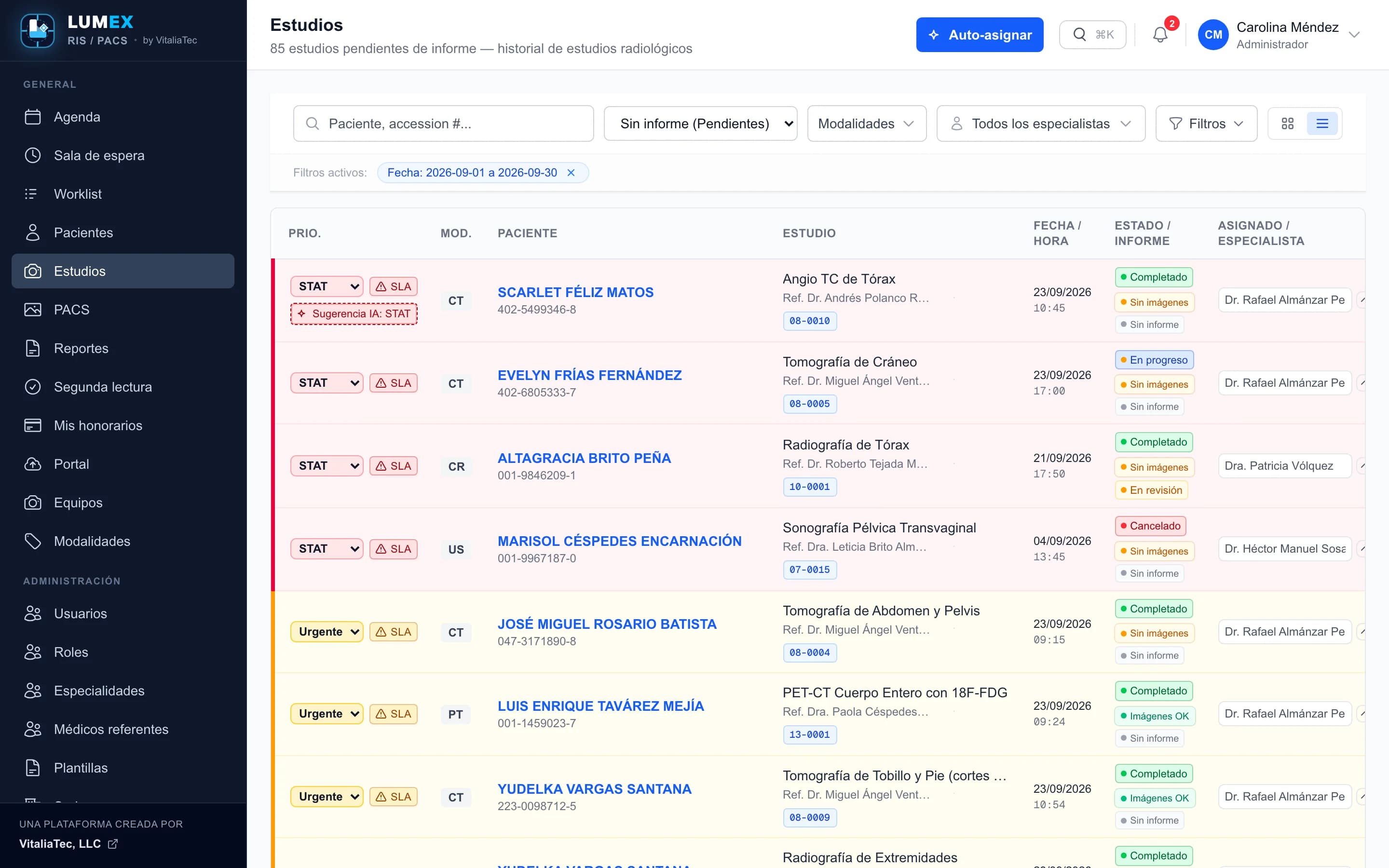The width and height of the screenshot is (1389, 868).
Task: Click the Portal cloud upload icon
Action: (x=33, y=464)
